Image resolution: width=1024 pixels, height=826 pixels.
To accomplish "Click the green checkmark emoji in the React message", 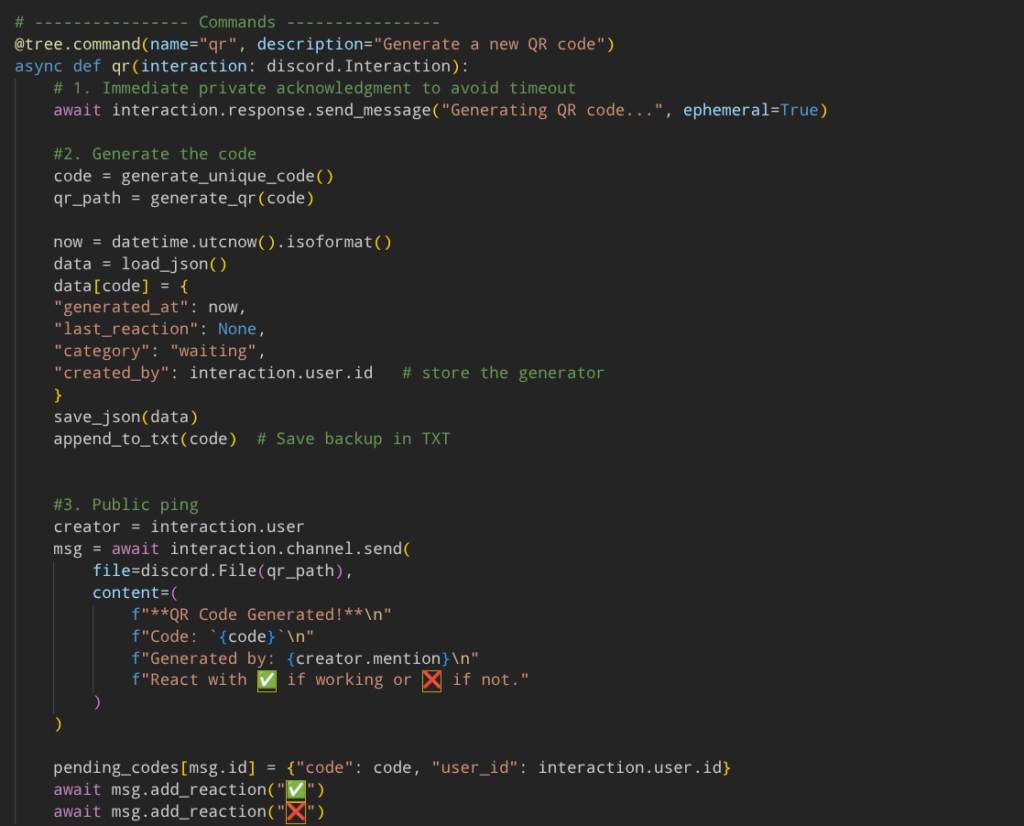I will (x=265, y=680).
